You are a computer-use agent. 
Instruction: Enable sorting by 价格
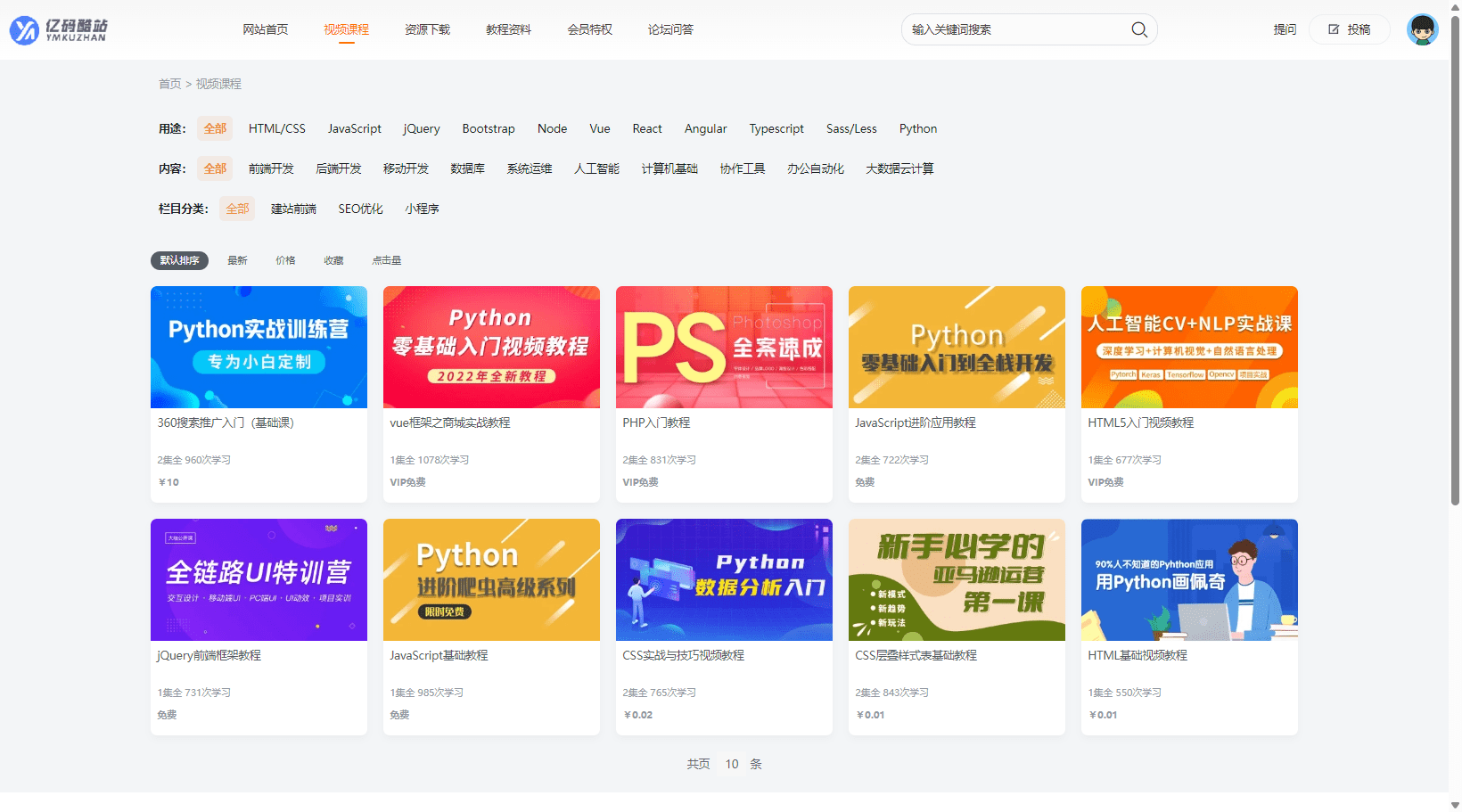tap(285, 260)
